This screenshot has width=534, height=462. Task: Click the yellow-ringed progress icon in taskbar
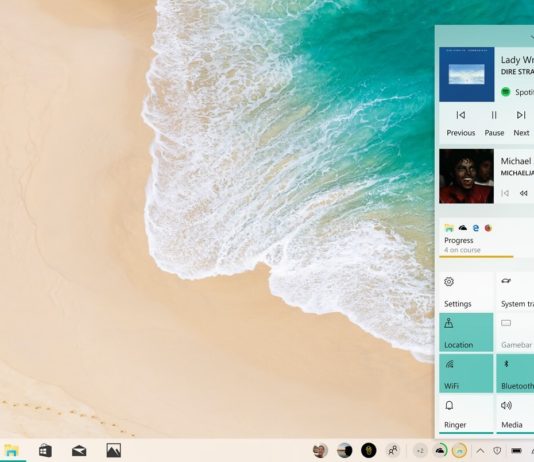click(x=459, y=450)
